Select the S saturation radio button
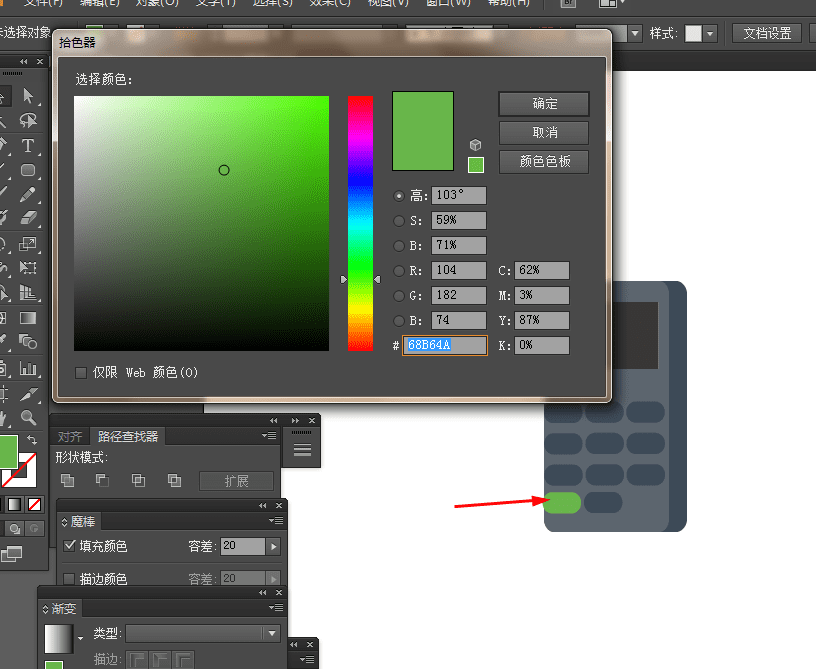This screenshot has width=816, height=669. tap(399, 221)
